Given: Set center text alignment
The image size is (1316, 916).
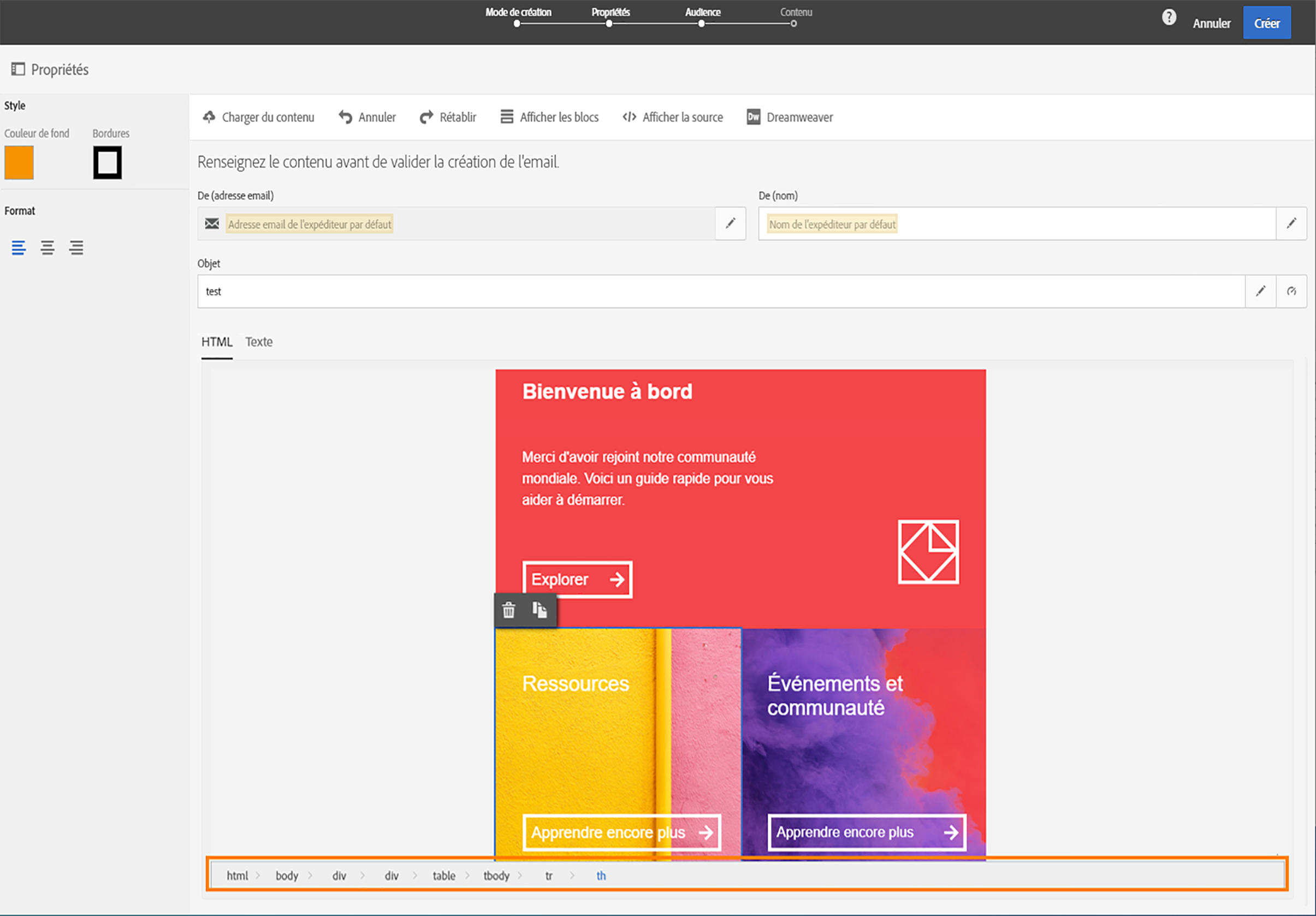Looking at the screenshot, I should [x=47, y=247].
